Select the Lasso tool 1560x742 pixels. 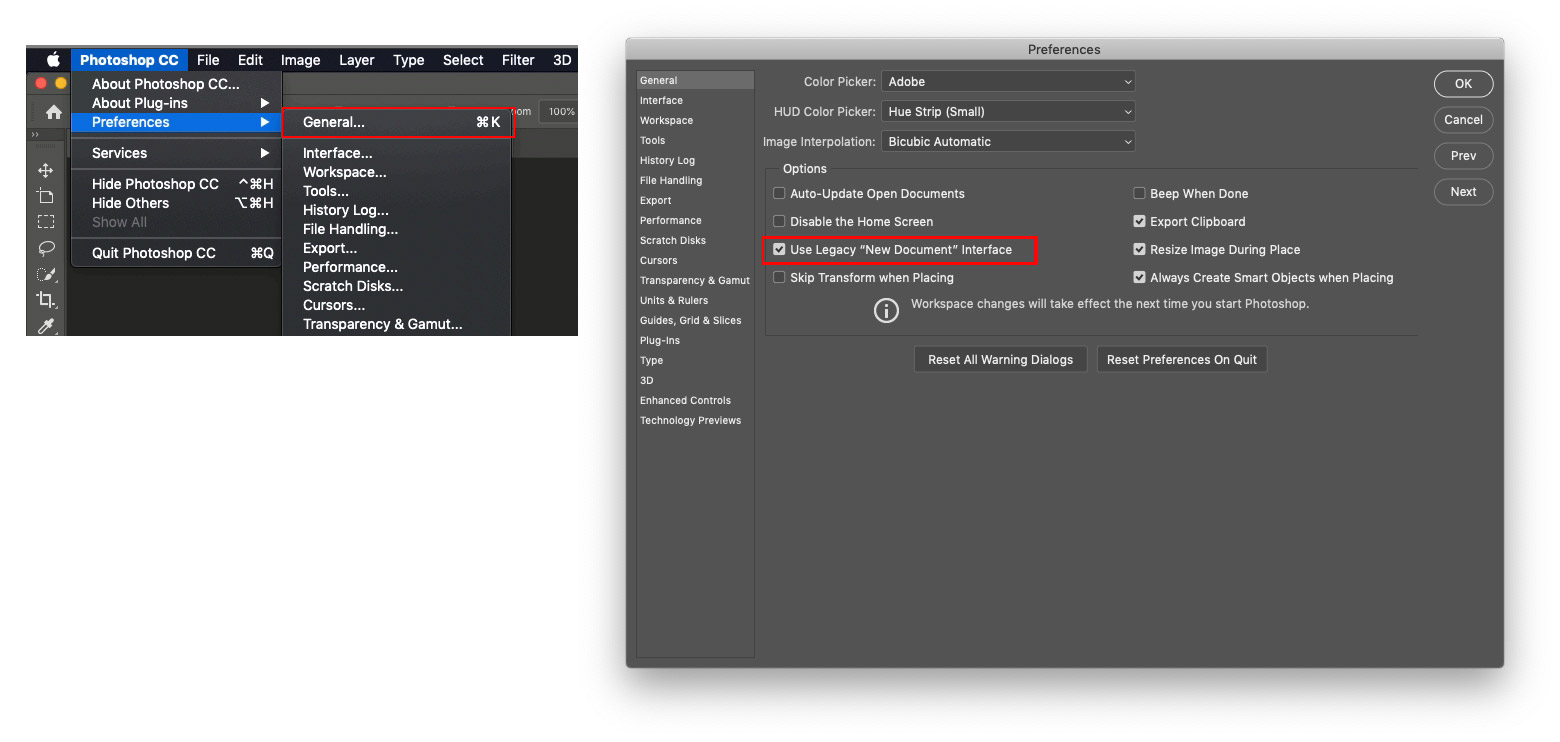(x=46, y=248)
